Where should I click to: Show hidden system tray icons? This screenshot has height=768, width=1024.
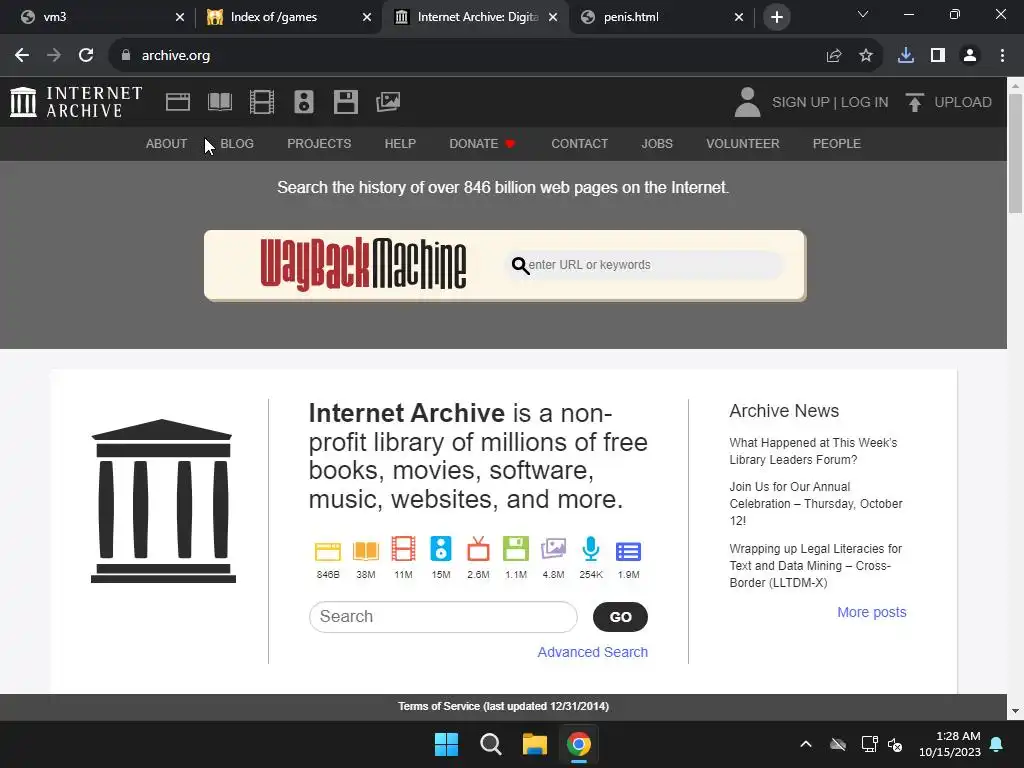(806, 744)
